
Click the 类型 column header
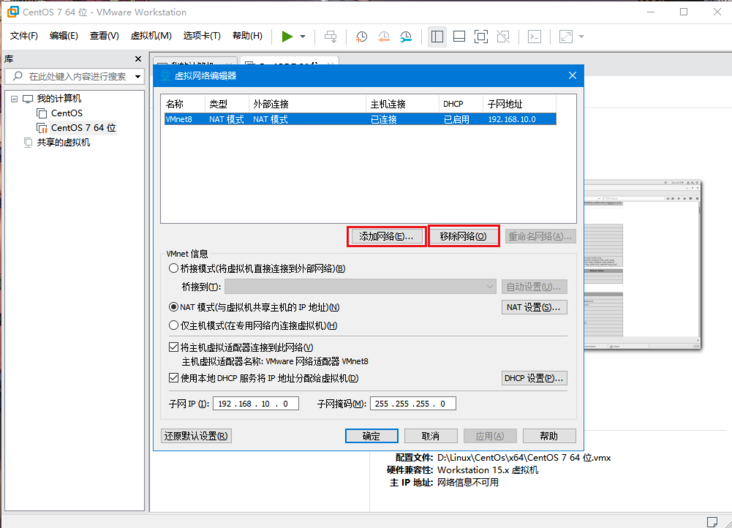coord(226,104)
